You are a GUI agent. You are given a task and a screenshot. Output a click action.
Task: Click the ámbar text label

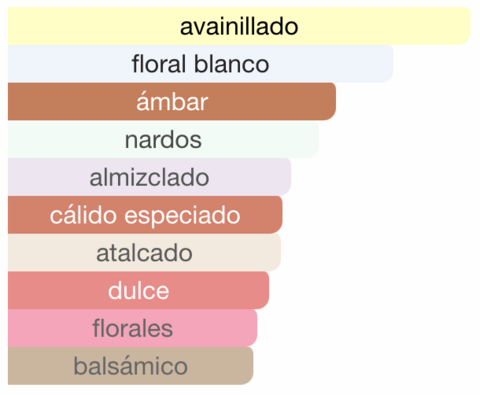[x=172, y=101]
